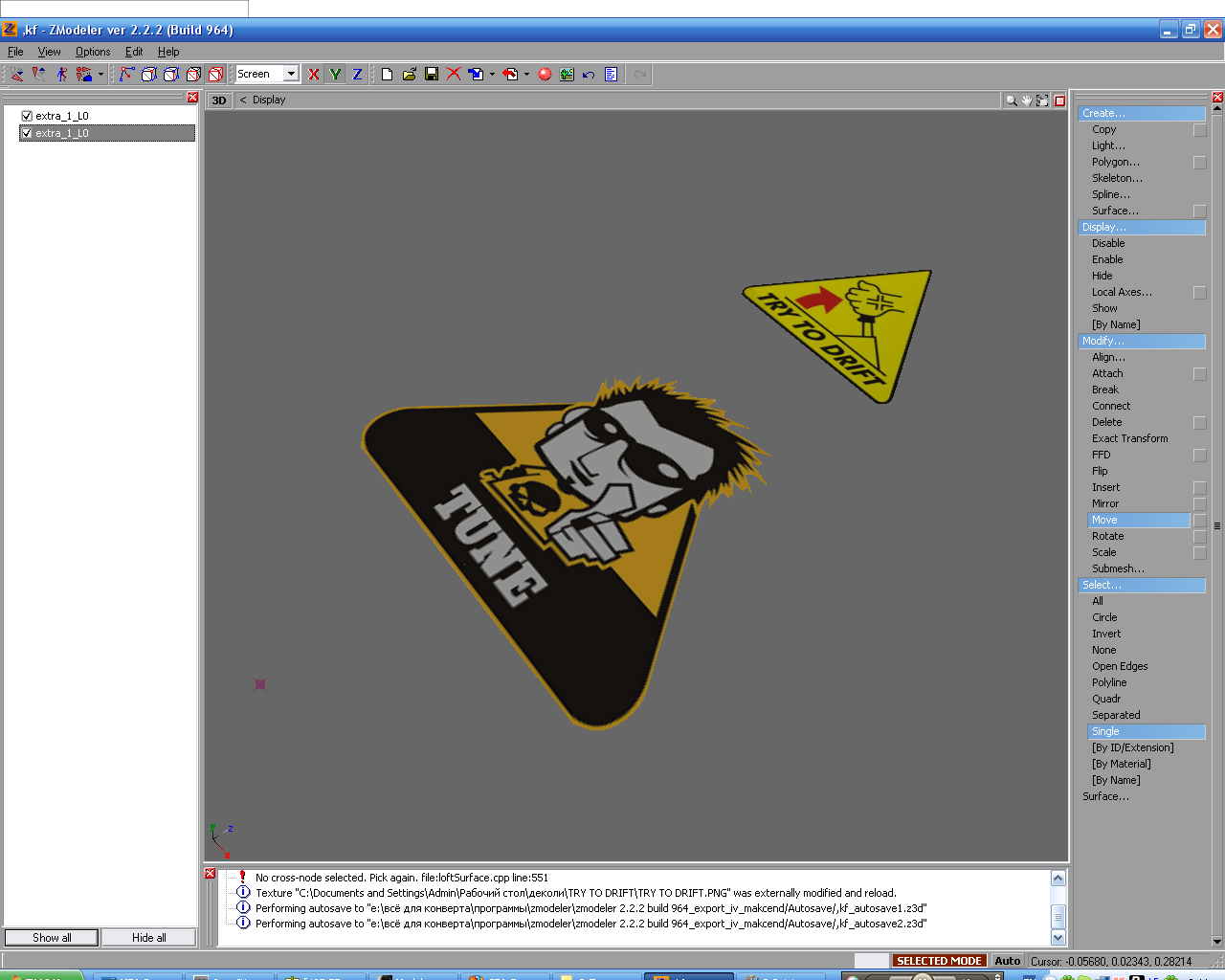Click the save floppy disk icon
1225x980 pixels.
pyautogui.click(x=432, y=75)
